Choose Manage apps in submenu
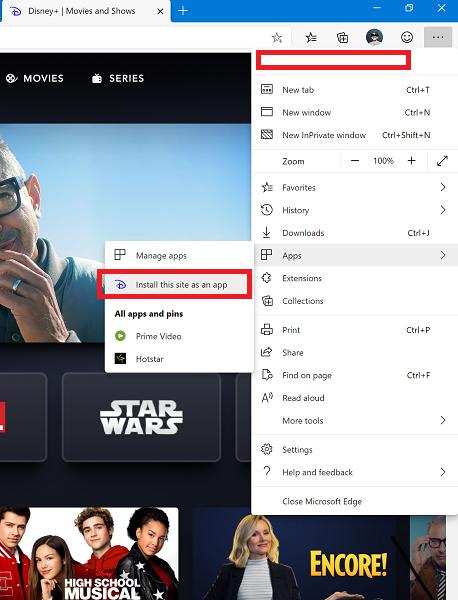 tap(179, 255)
